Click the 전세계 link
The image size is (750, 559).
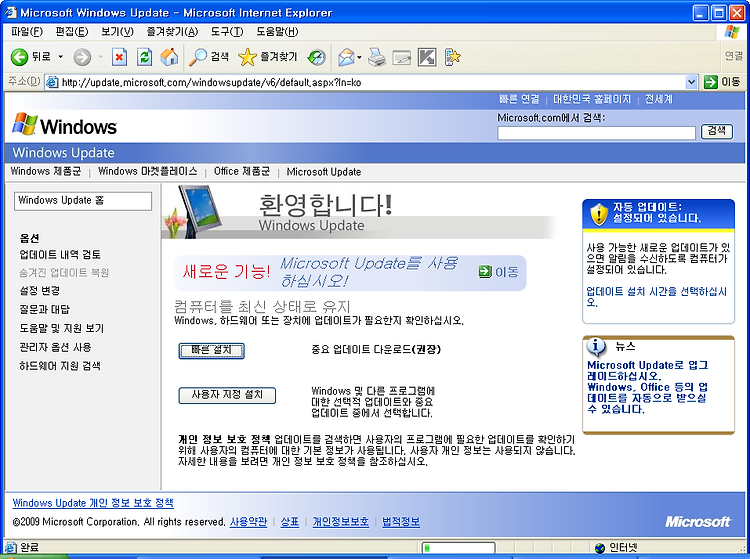pos(659,99)
